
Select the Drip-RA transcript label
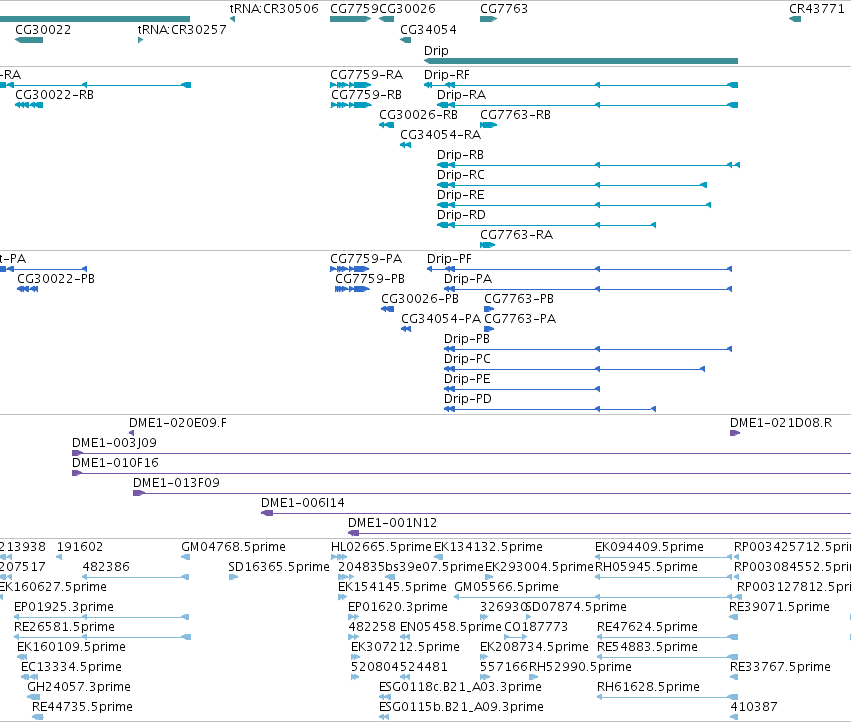[x=461, y=95]
